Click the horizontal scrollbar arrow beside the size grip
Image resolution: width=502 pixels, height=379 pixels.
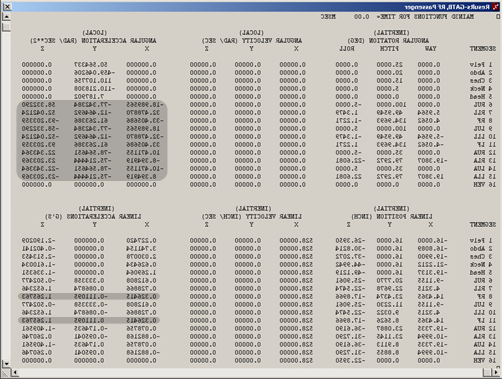[14, 372]
